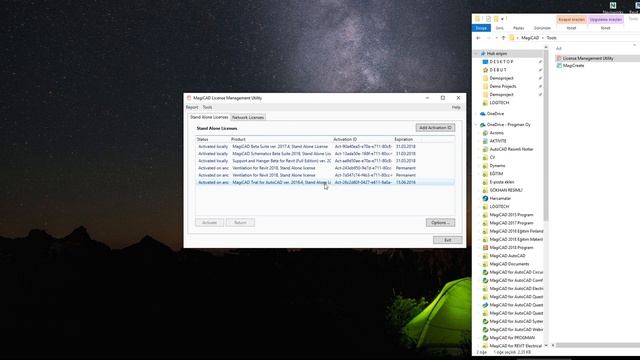Open the Görünüm ribbon tab in File Explorer

(x=542, y=28)
